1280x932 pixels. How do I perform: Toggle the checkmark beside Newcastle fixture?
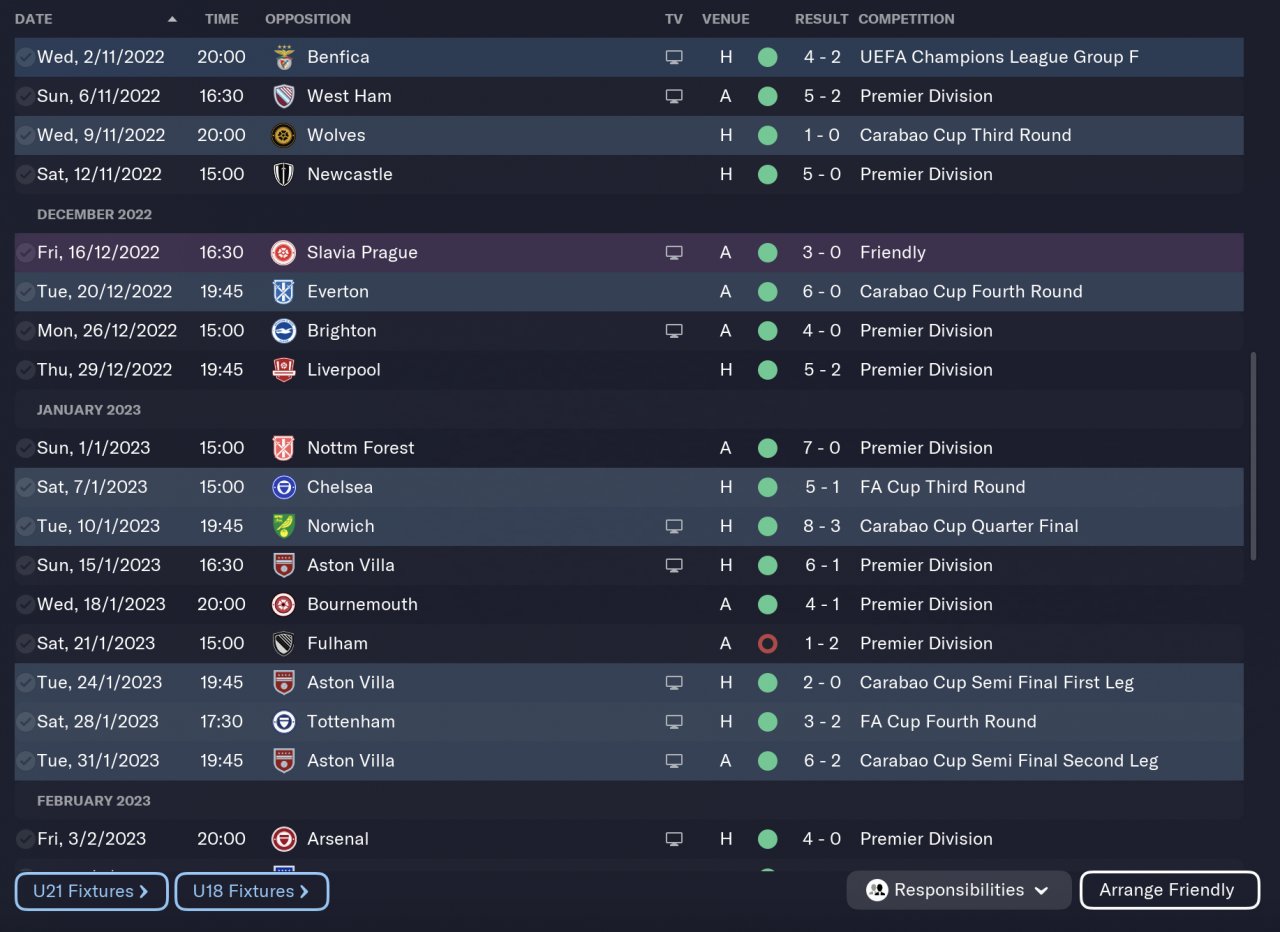point(25,174)
